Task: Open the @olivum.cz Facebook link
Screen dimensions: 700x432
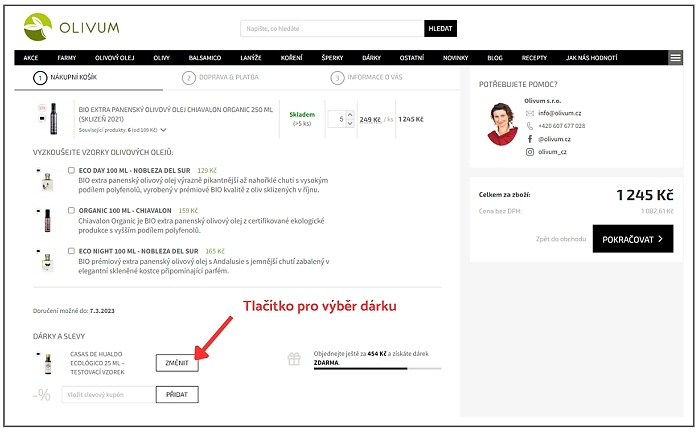Action: [x=554, y=139]
